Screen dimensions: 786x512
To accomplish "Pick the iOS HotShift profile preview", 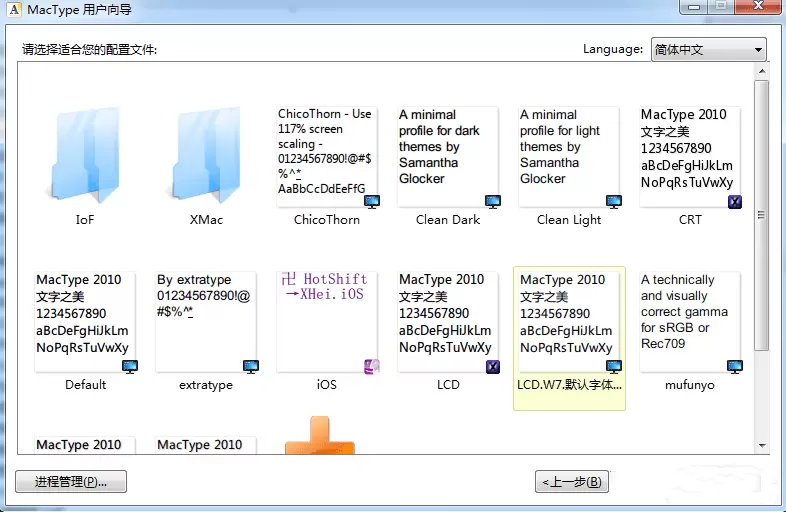I will click(327, 322).
